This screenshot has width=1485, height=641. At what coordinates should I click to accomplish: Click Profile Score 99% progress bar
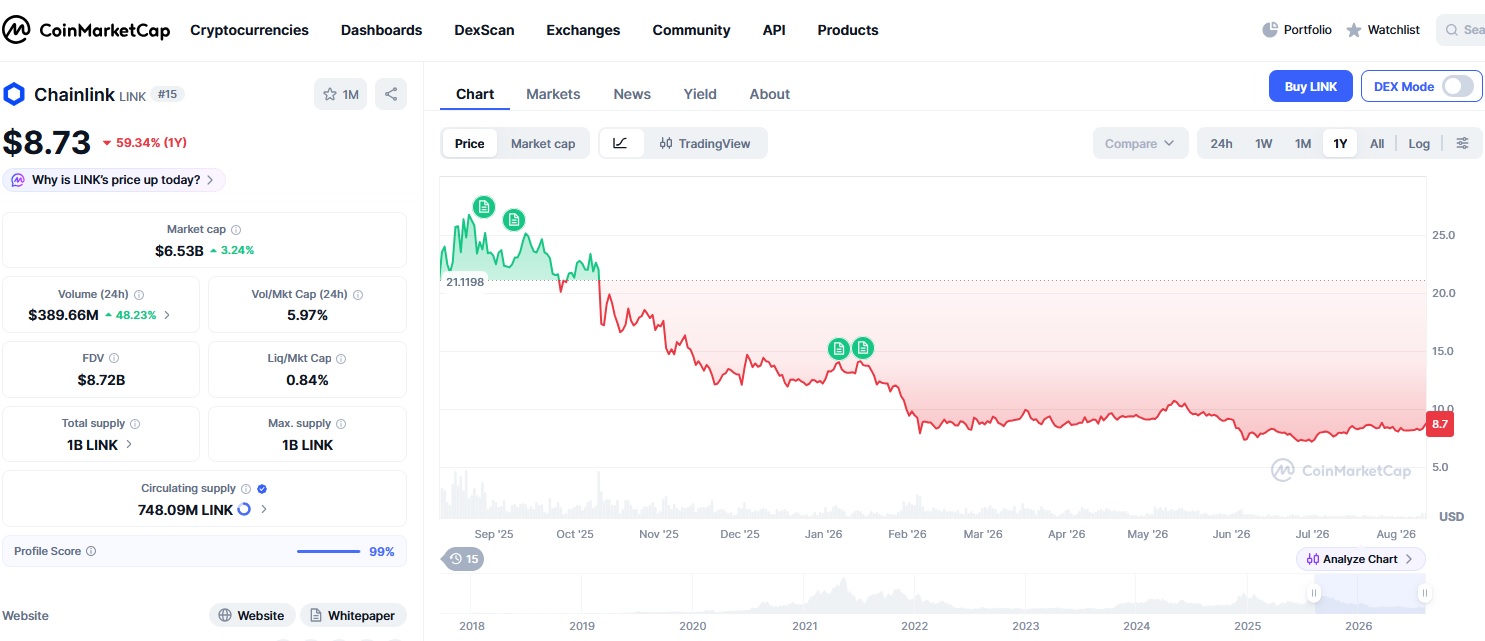328,551
